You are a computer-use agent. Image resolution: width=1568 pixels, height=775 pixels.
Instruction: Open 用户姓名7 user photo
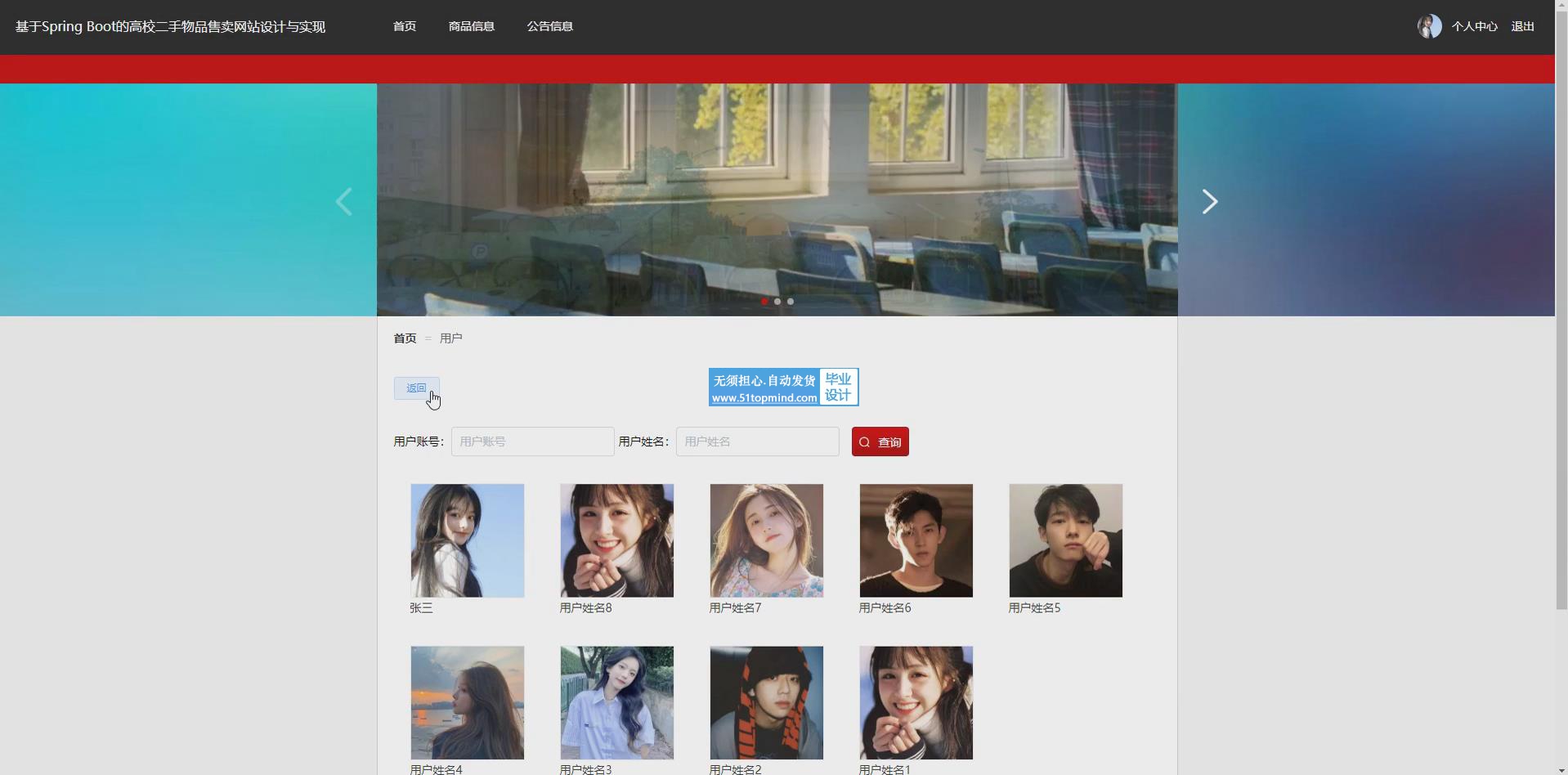click(767, 540)
